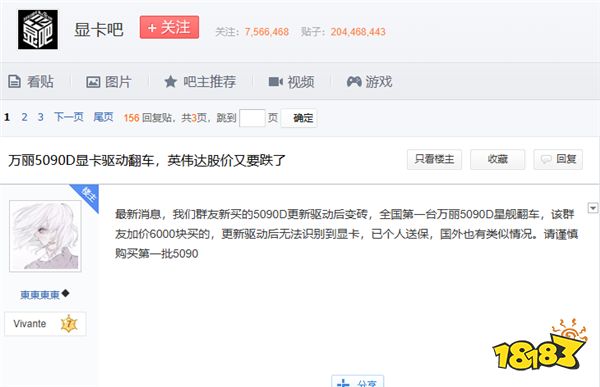Screen dimensions: 600x387
Task: Go to page 3 of replies
Action: 41,117
